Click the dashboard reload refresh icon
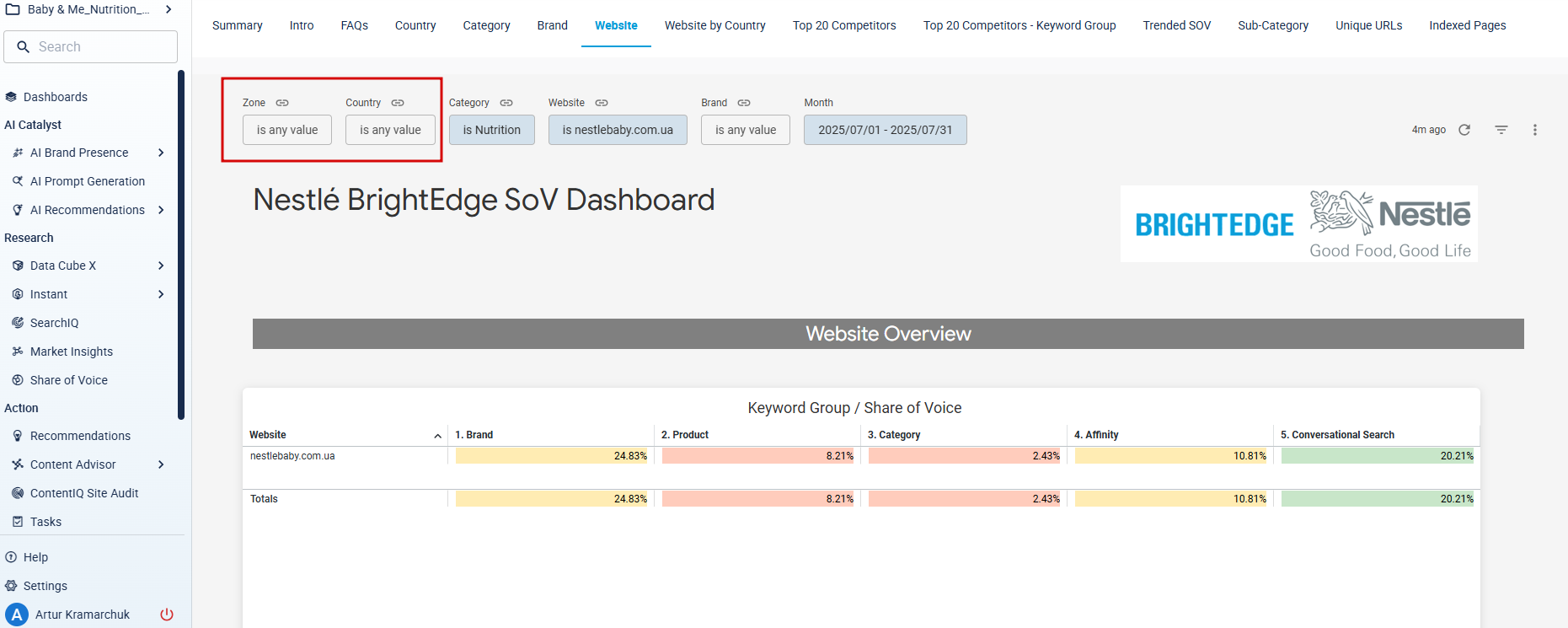 1464,130
